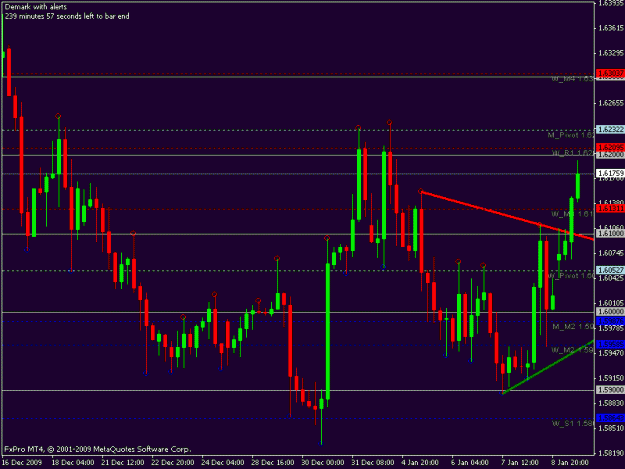This screenshot has height=469, width=625.
Task: Click the 1.60425 price scale value
Action: tap(611, 278)
